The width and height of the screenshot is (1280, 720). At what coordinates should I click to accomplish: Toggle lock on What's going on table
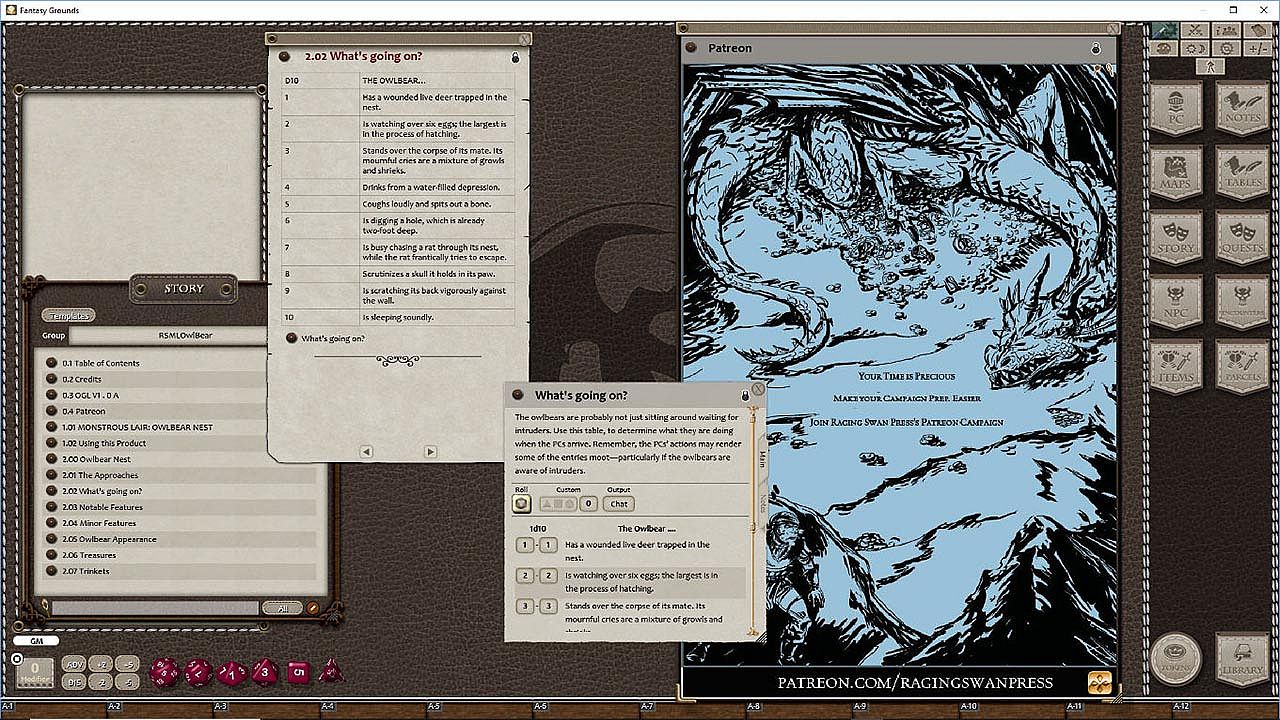coord(745,396)
